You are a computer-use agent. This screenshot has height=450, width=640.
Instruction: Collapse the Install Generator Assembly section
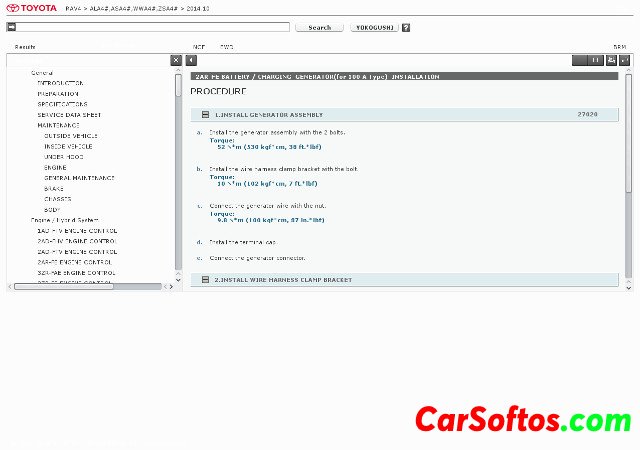(x=205, y=115)
